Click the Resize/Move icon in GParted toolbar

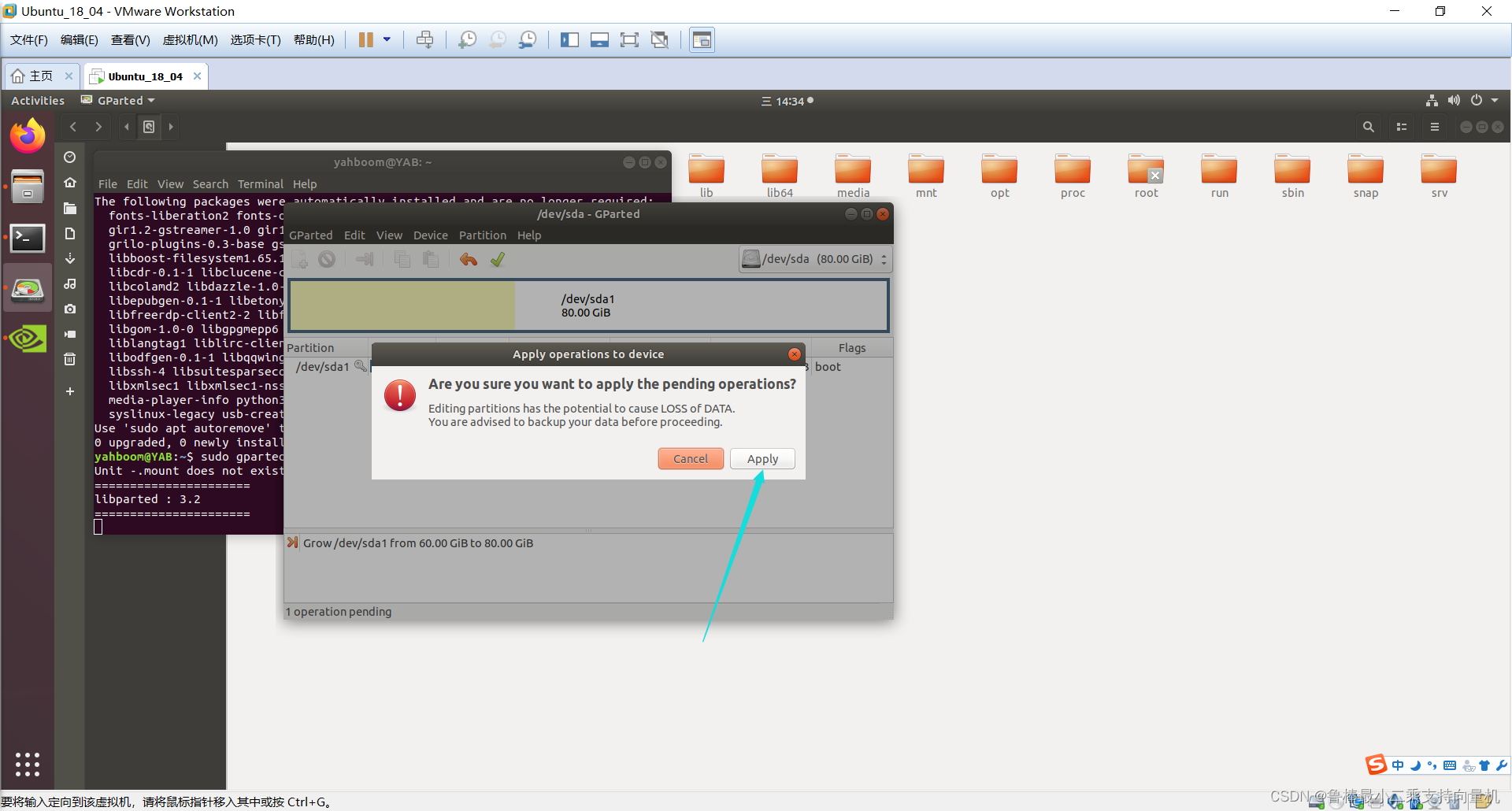[x=365, y=259]
